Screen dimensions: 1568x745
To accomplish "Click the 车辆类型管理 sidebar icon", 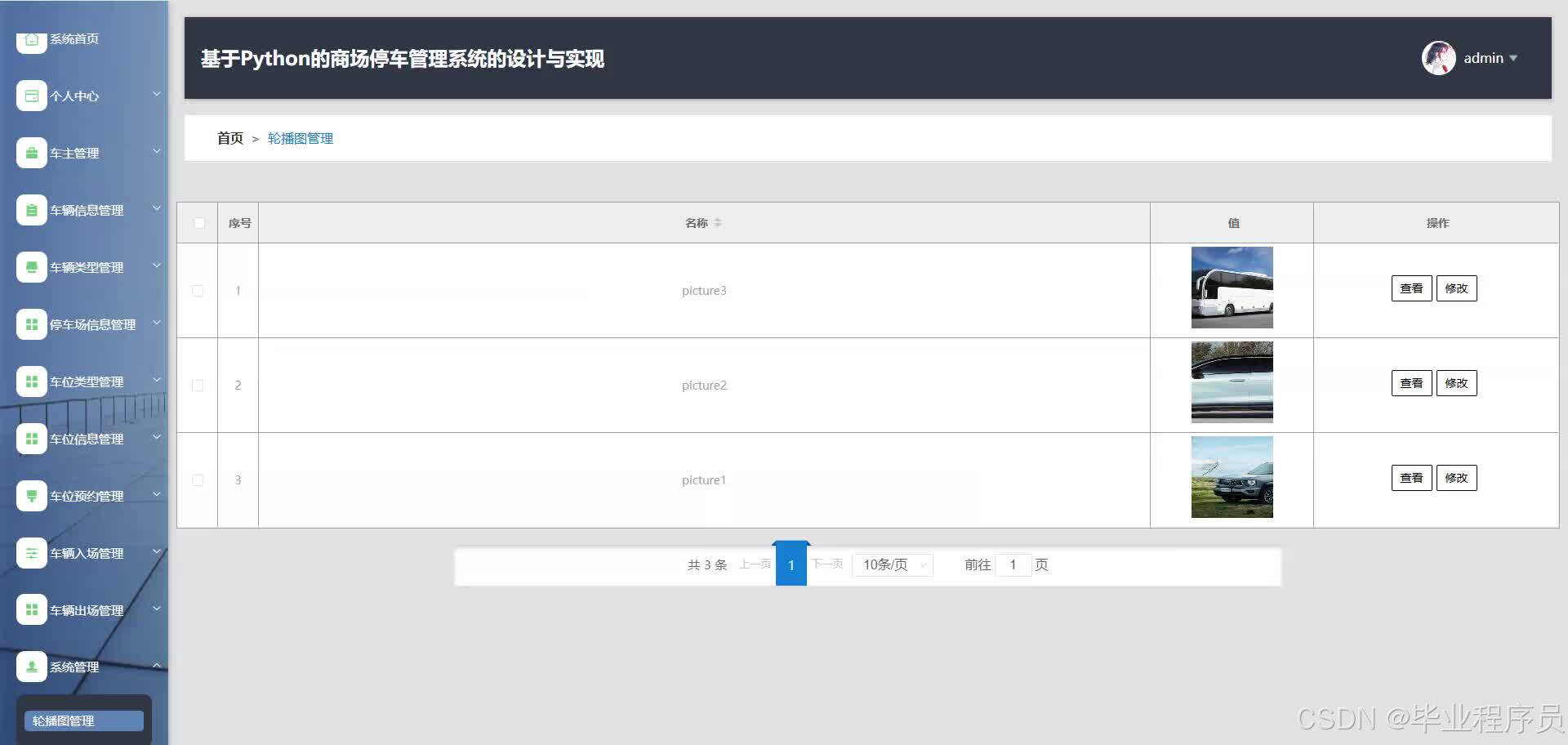I will coord(32,267).
